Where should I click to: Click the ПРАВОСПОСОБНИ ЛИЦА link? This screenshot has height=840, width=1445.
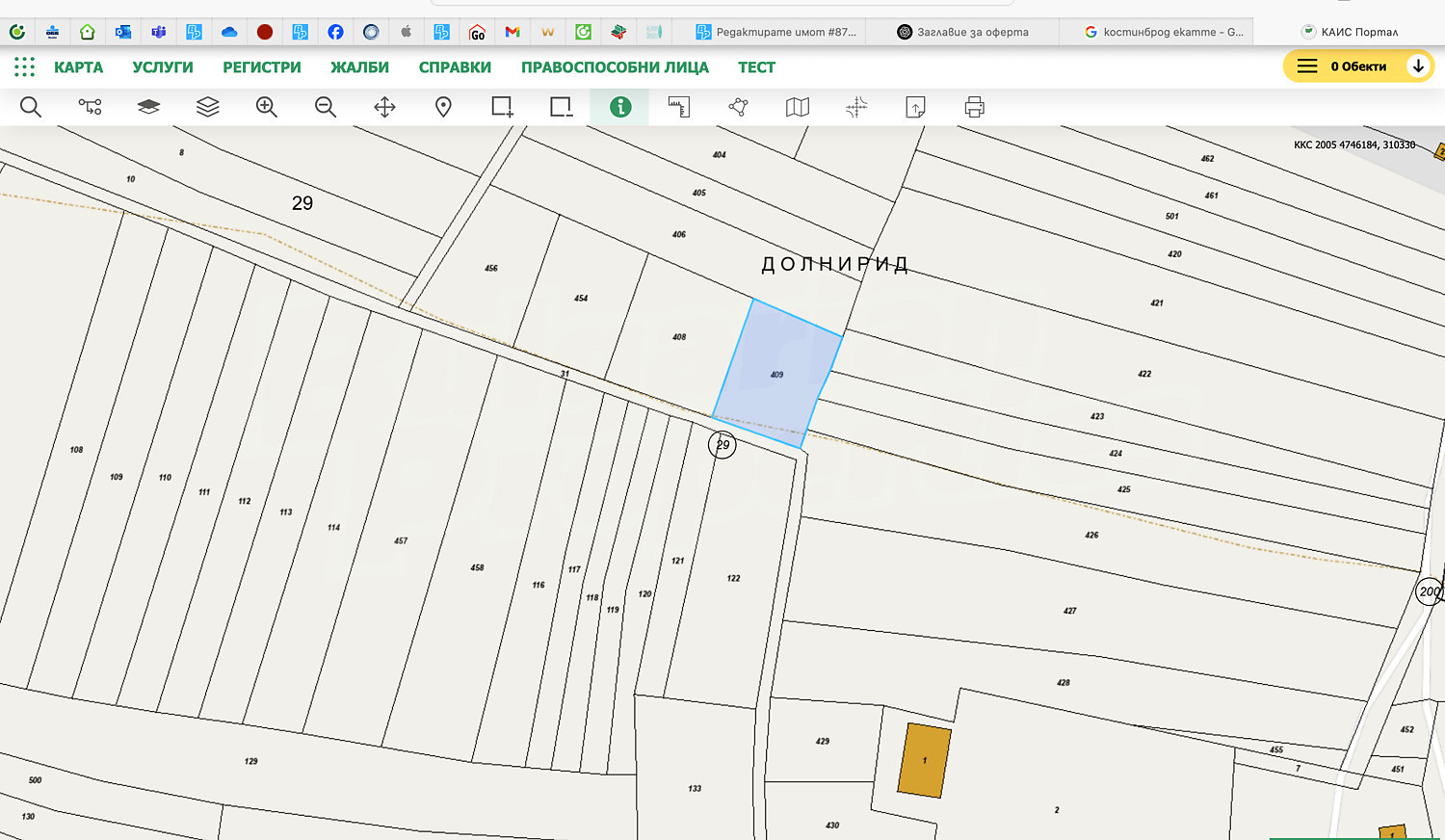tap(615, 67)
